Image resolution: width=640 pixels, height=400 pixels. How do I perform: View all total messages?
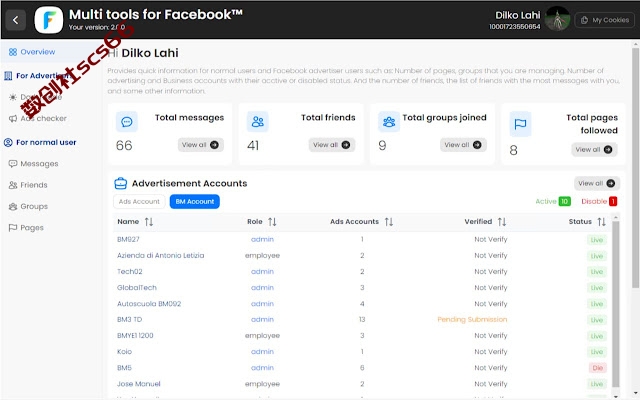point(200,145)
